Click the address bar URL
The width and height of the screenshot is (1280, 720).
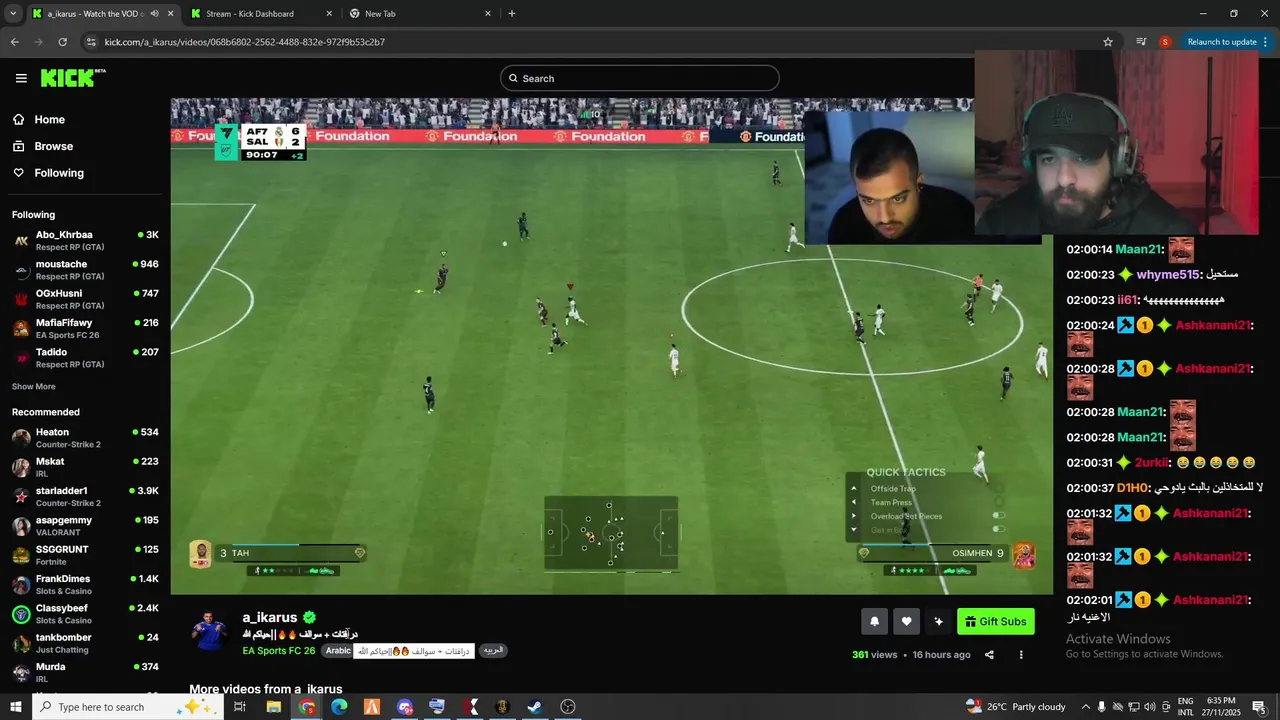click(245, 42)
